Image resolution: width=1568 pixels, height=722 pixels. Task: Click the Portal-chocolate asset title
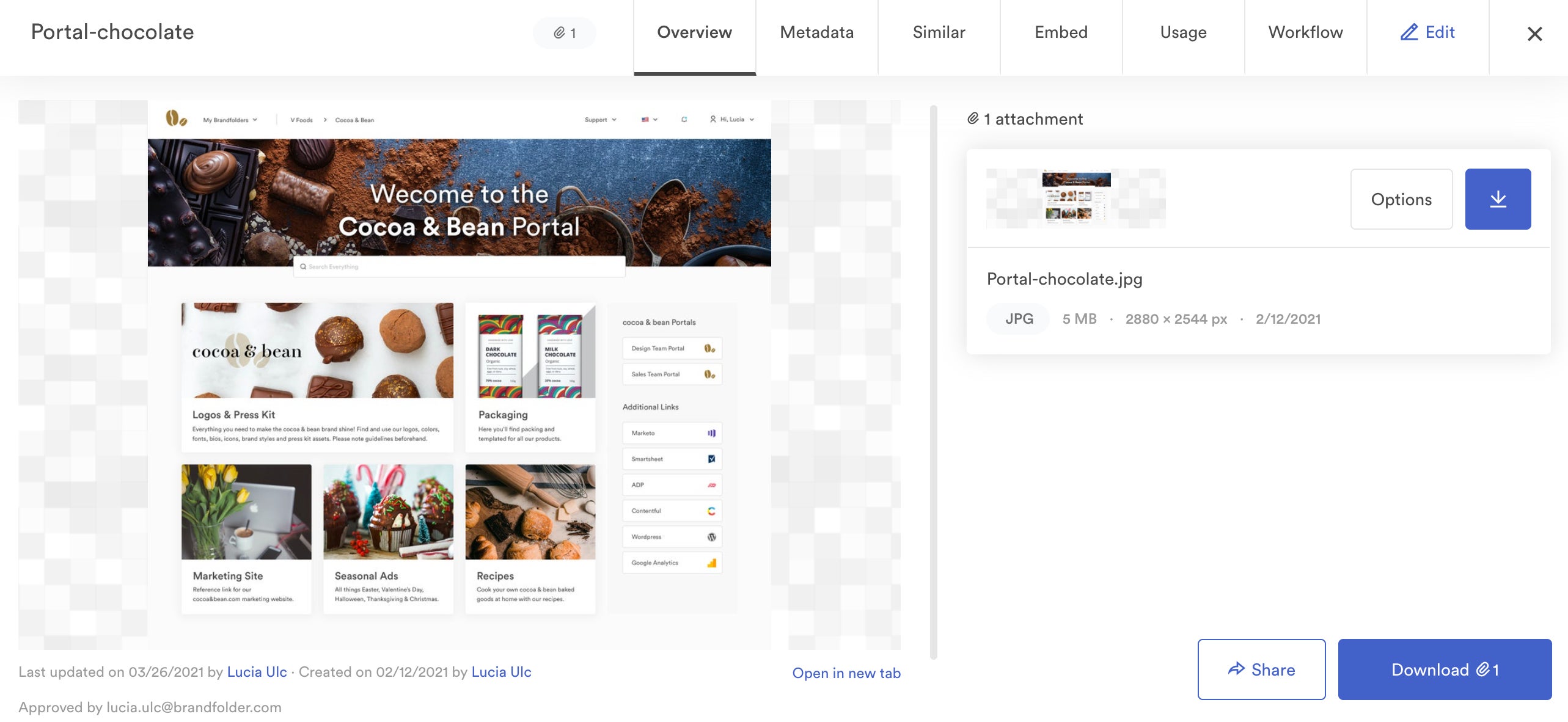112,32
